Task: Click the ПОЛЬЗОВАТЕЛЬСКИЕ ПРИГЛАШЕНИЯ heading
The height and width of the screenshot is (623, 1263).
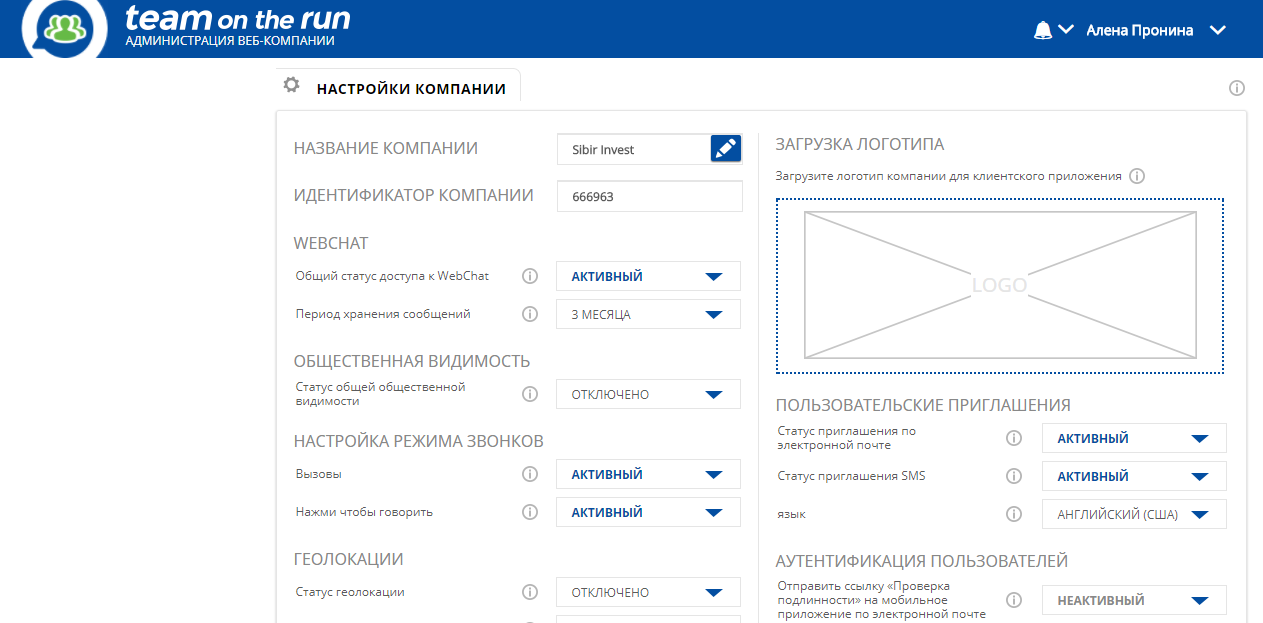Action: [923, 405]
